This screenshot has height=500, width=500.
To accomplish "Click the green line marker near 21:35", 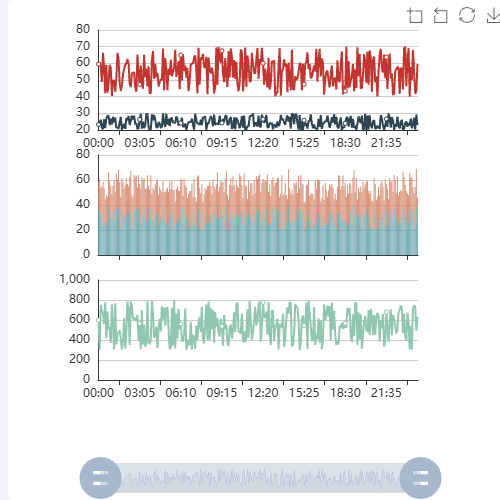I will click(386, 312).
